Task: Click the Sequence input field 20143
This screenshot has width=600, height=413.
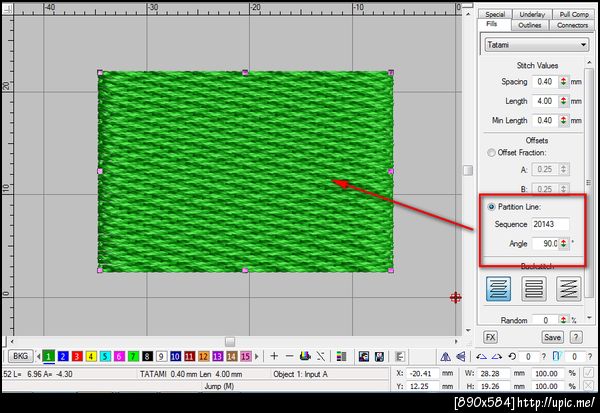Action: tap(550, 224)
